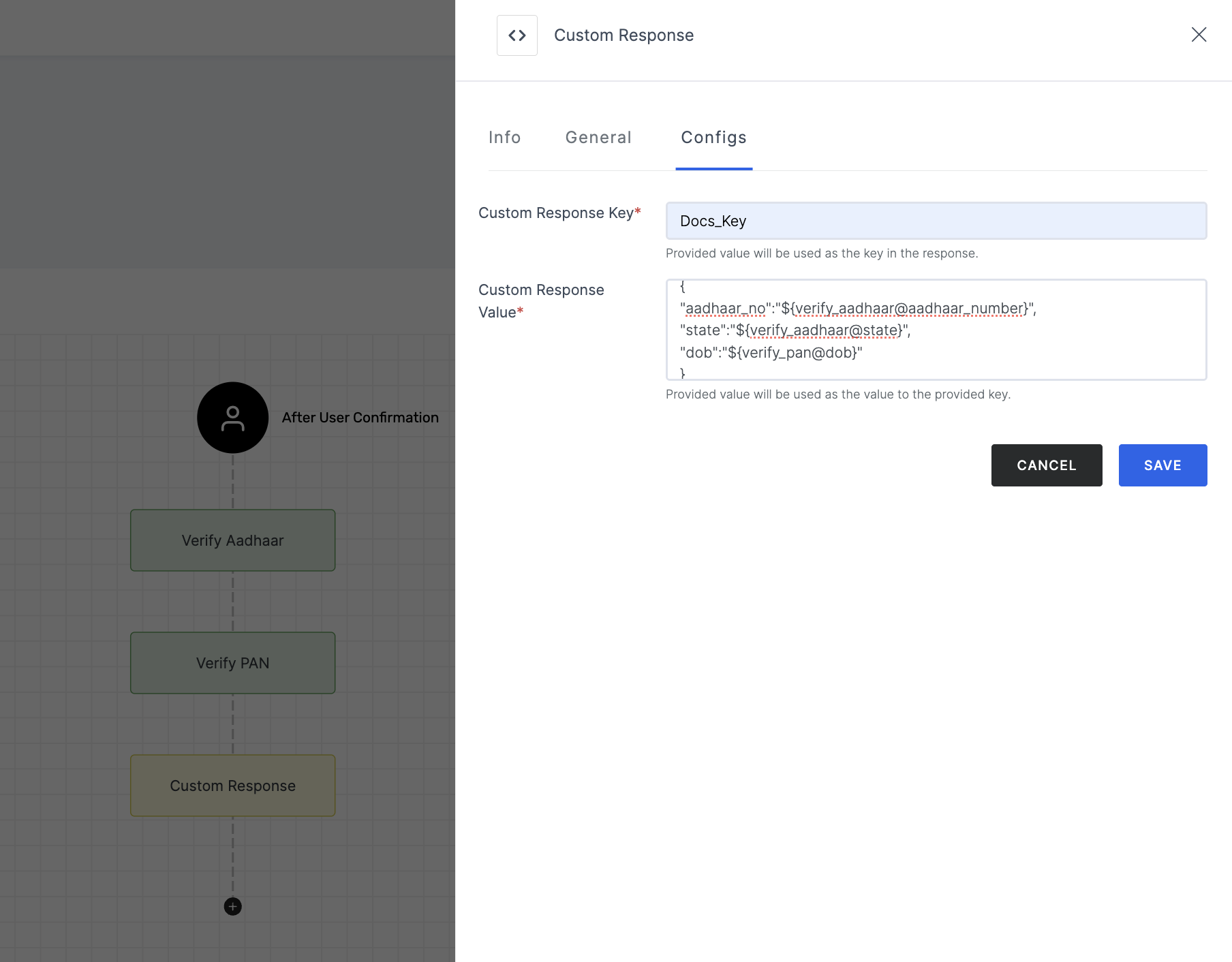The width and height of the screenshot is (1232, 962).
Task: Select the Custom Response workflow node
Action: point(233,786)
